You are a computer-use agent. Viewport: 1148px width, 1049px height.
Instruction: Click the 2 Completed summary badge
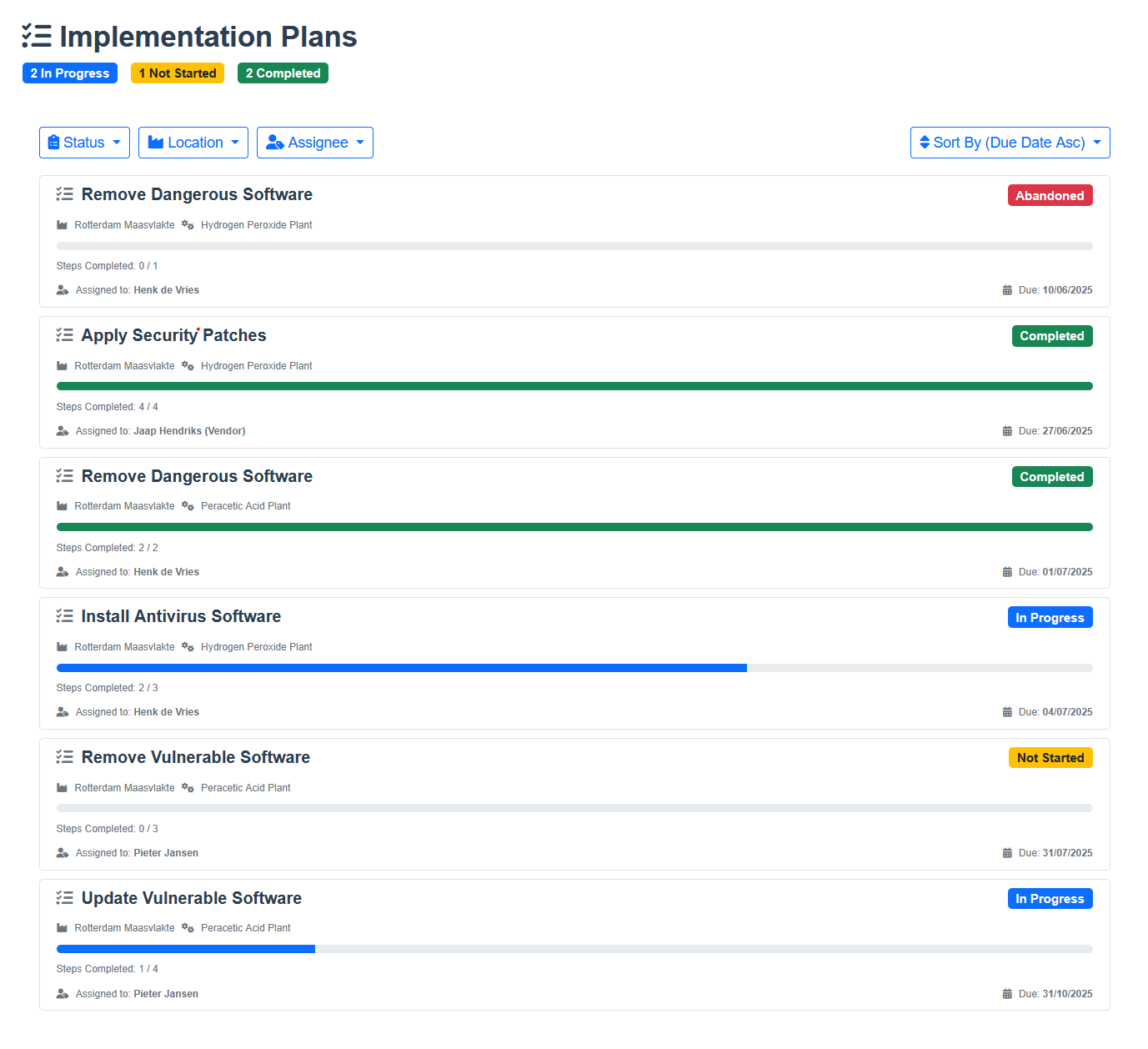coord(283,73)
